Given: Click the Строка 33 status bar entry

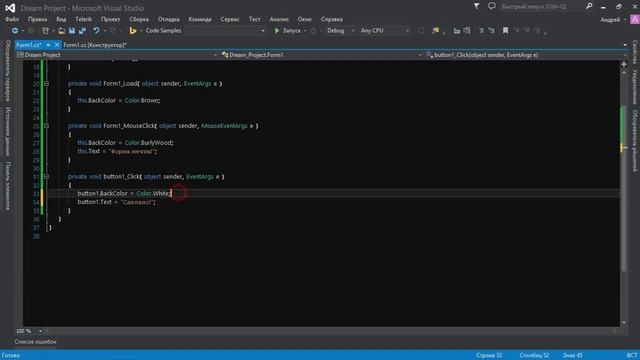Looking at the screenshot, I should 489,355.
